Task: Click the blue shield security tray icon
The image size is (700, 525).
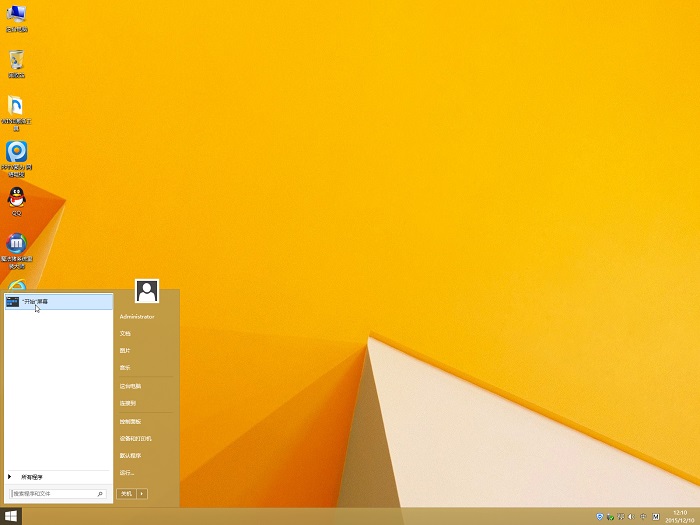Action: coord(600,517)
